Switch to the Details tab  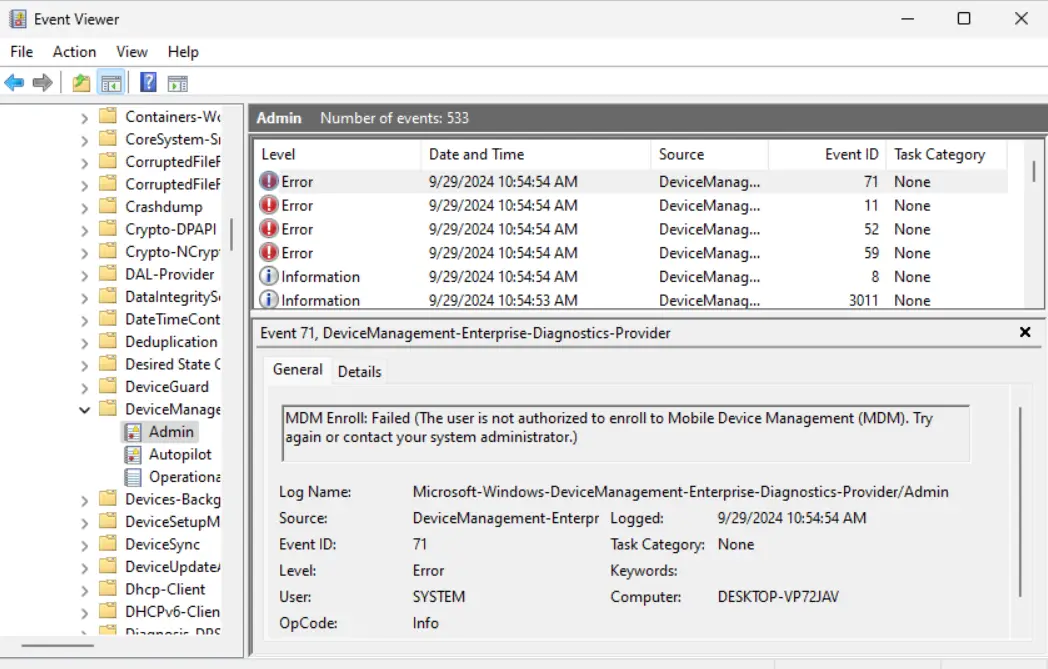pos(359,371)
